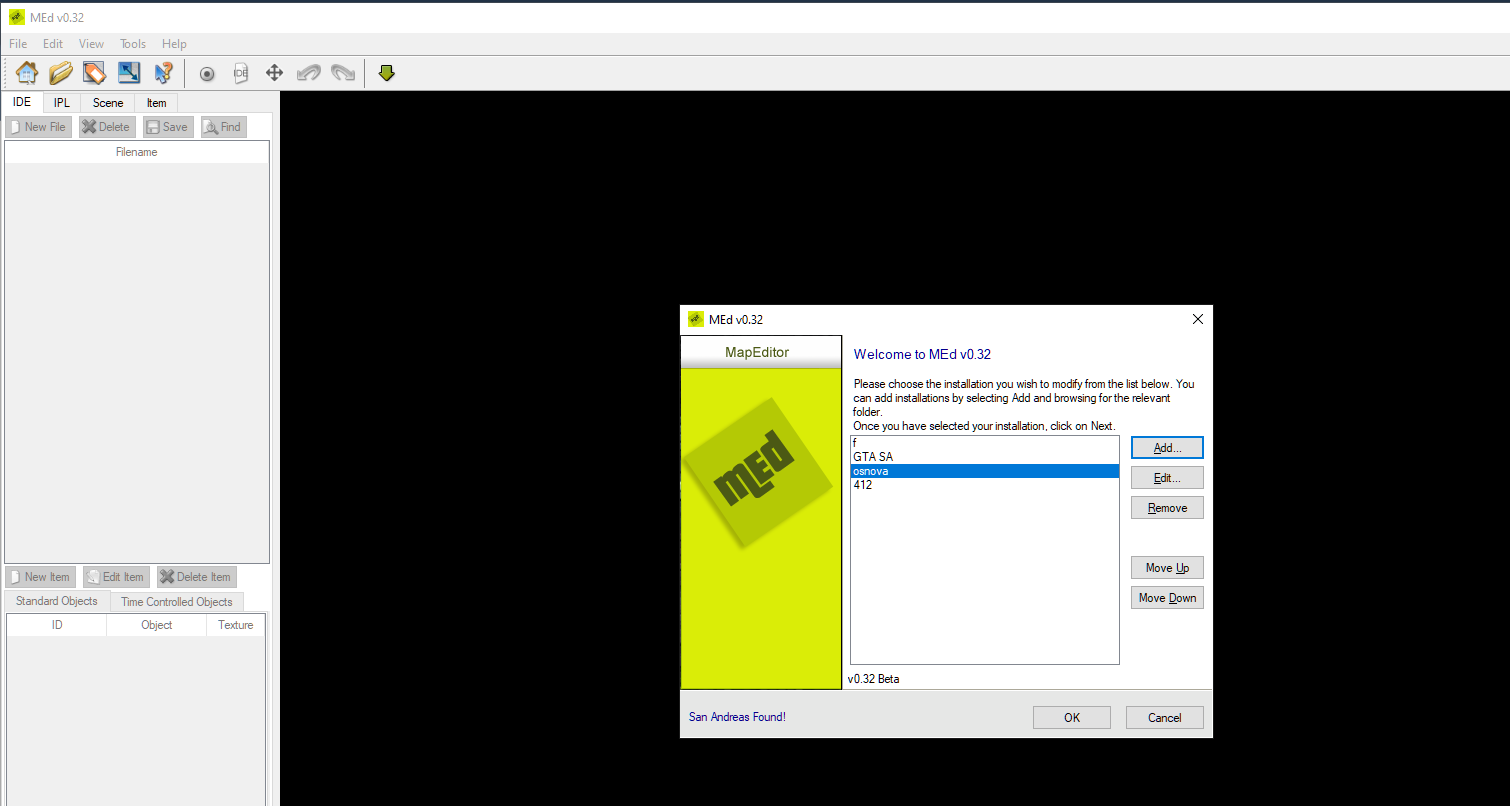Click the Remove button
The width and height of the screenshot is (1510, 806).
1167,508
